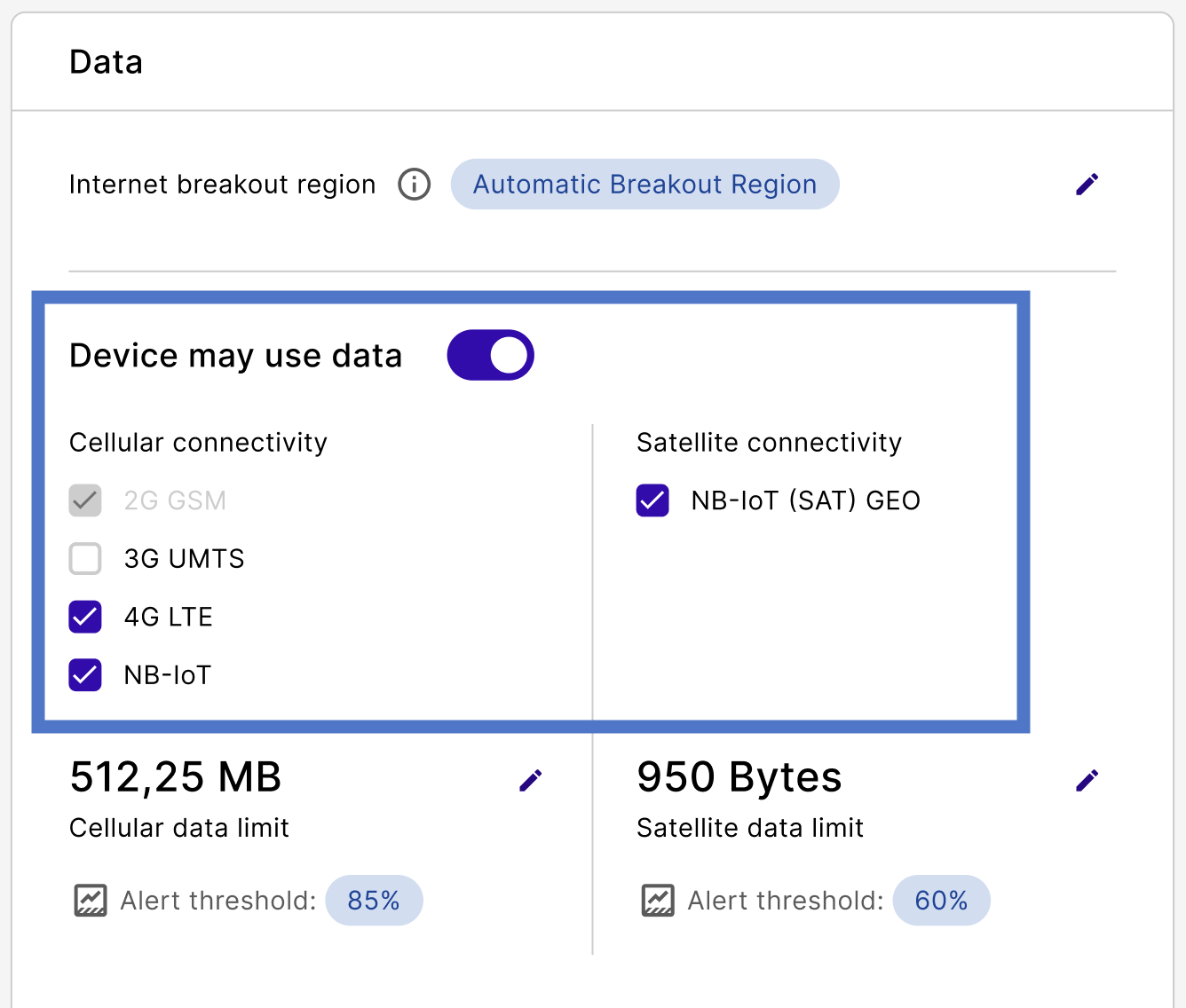Uncheck the cellular NB-IoT checkbox

tap(85, 675)
